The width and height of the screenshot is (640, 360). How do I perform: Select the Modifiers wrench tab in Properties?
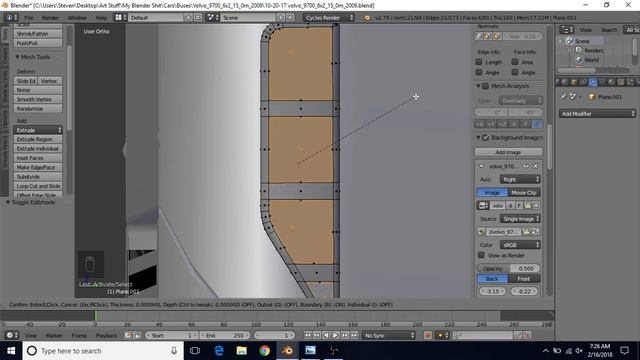593,82
